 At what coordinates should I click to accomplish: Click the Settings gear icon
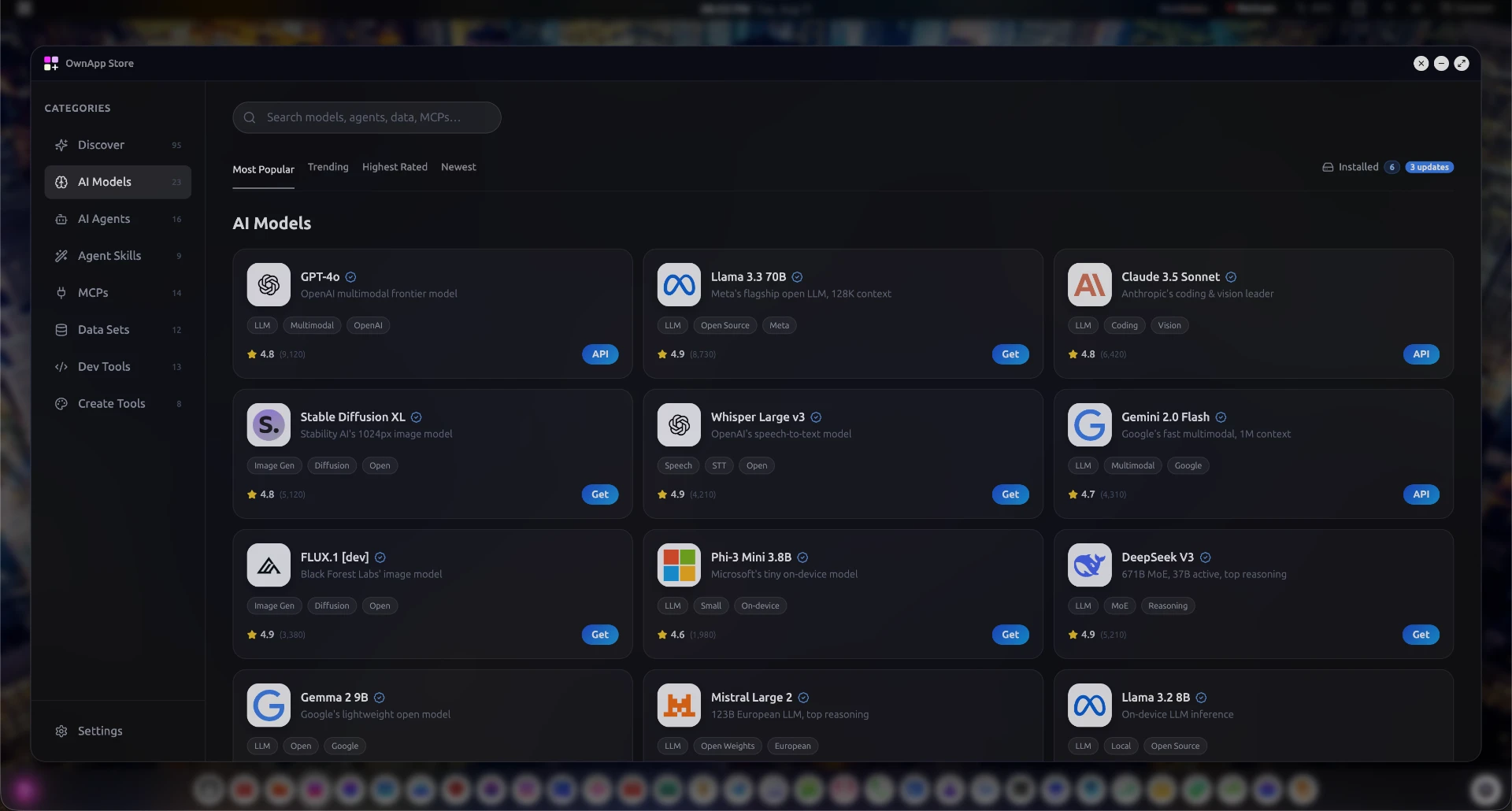[61, 731]
